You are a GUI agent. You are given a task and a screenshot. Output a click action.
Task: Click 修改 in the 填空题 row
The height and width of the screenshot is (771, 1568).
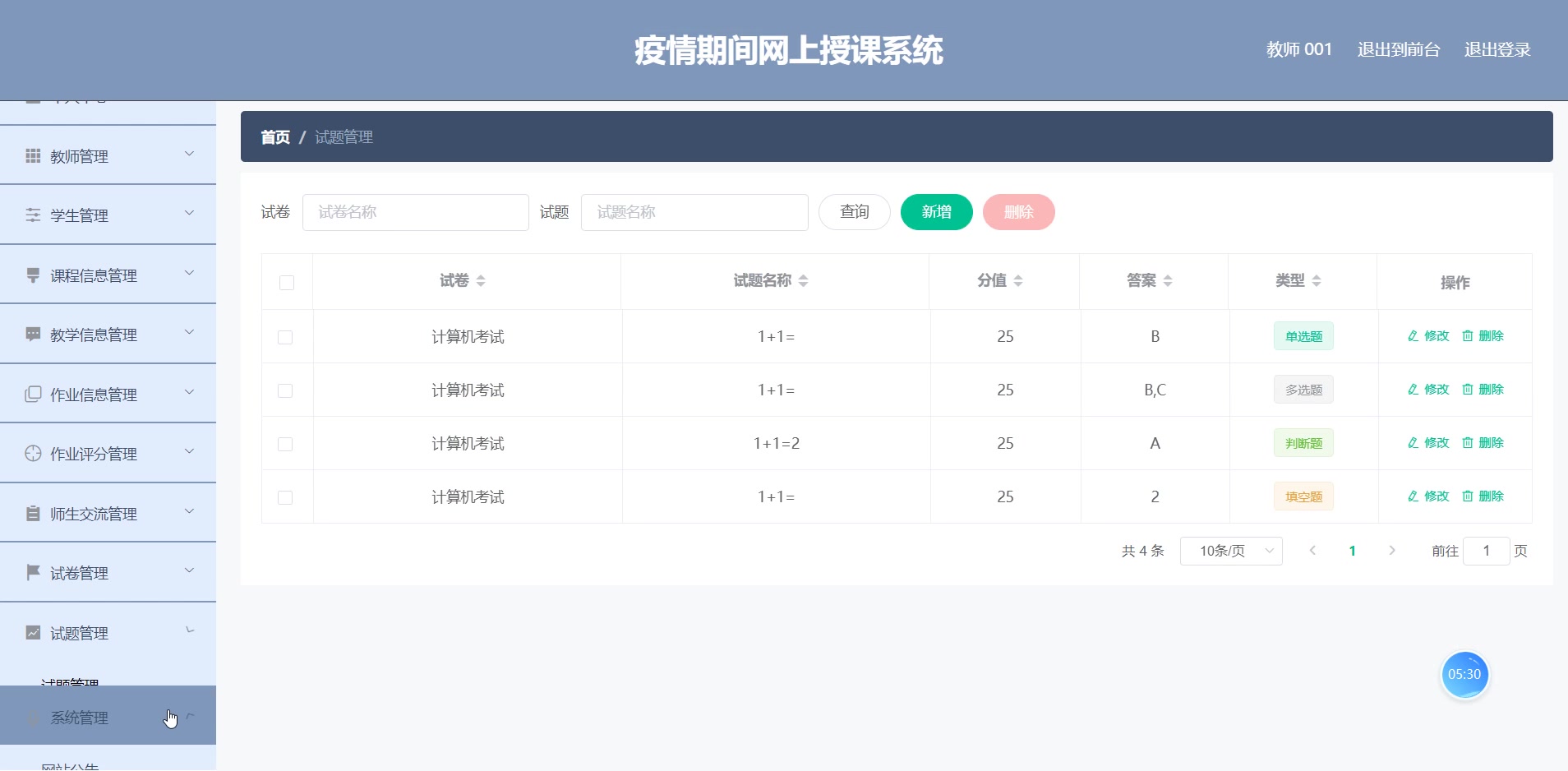click(1428, 496)
